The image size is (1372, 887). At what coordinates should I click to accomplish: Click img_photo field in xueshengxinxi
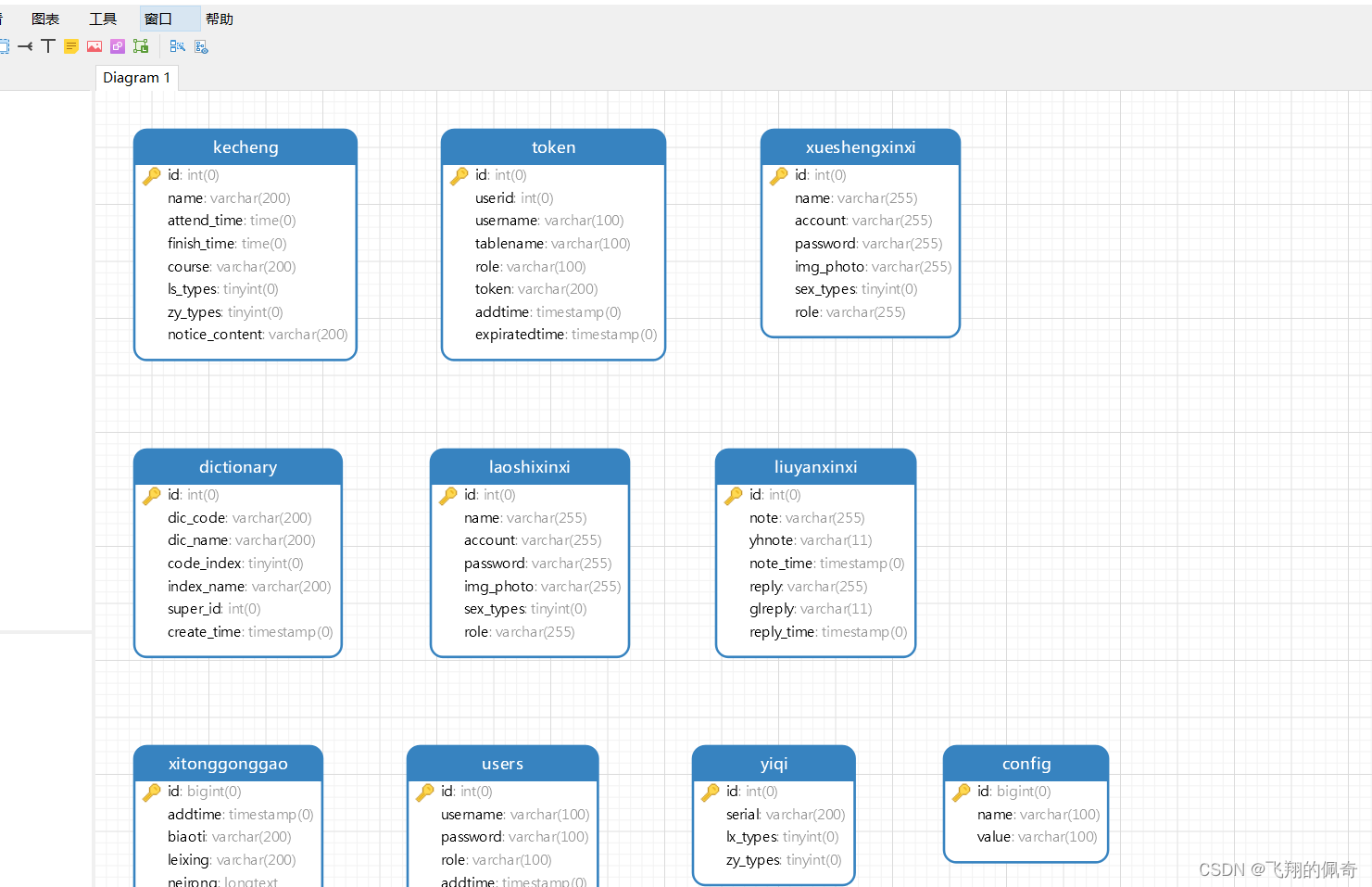click(x=873, y=267)
